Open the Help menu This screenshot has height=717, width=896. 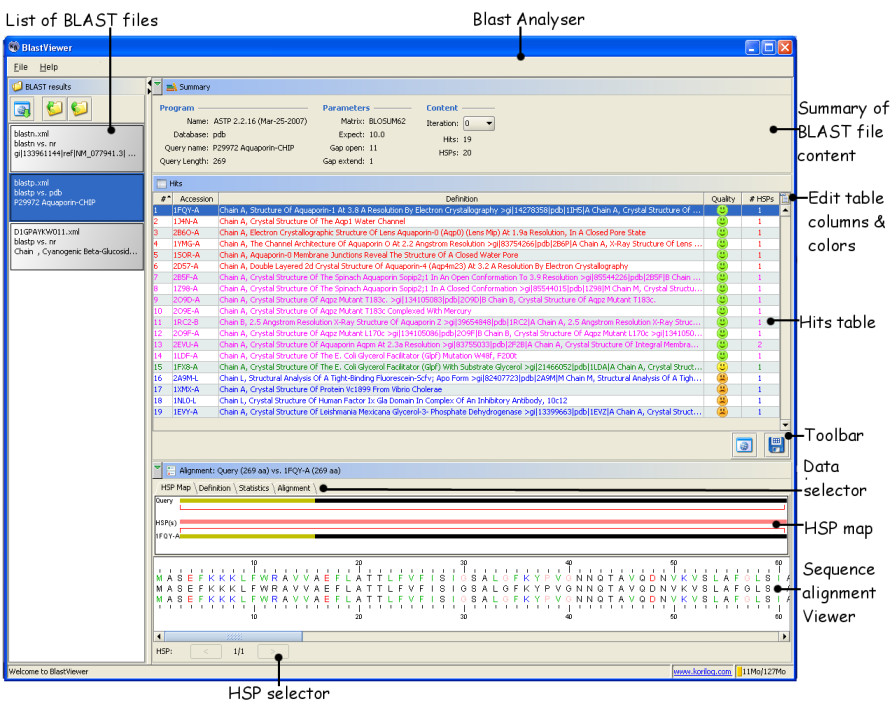pyautogui.click(x=49, y=67)
